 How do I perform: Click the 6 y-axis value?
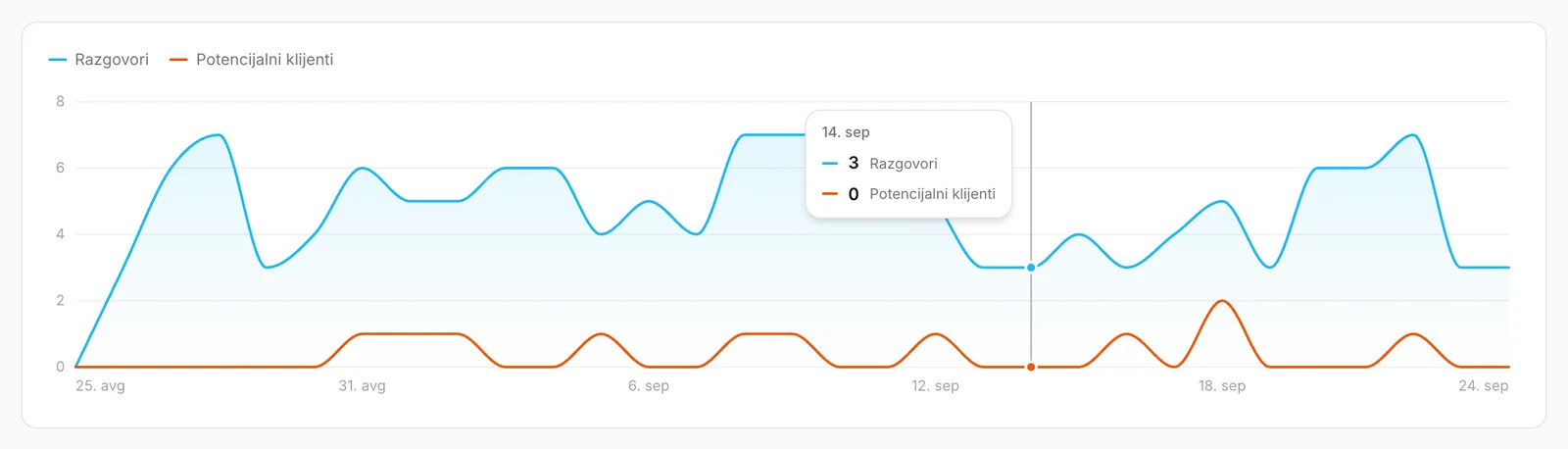(x=61, y=168)
